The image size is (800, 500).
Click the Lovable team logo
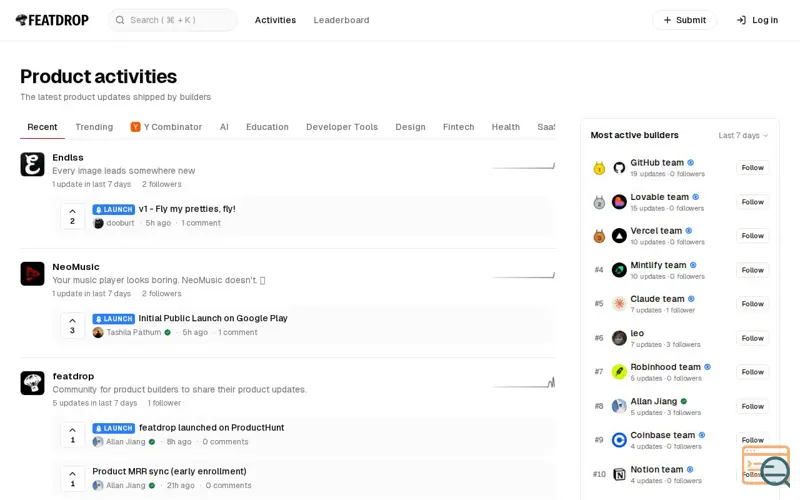coord(619,202)
